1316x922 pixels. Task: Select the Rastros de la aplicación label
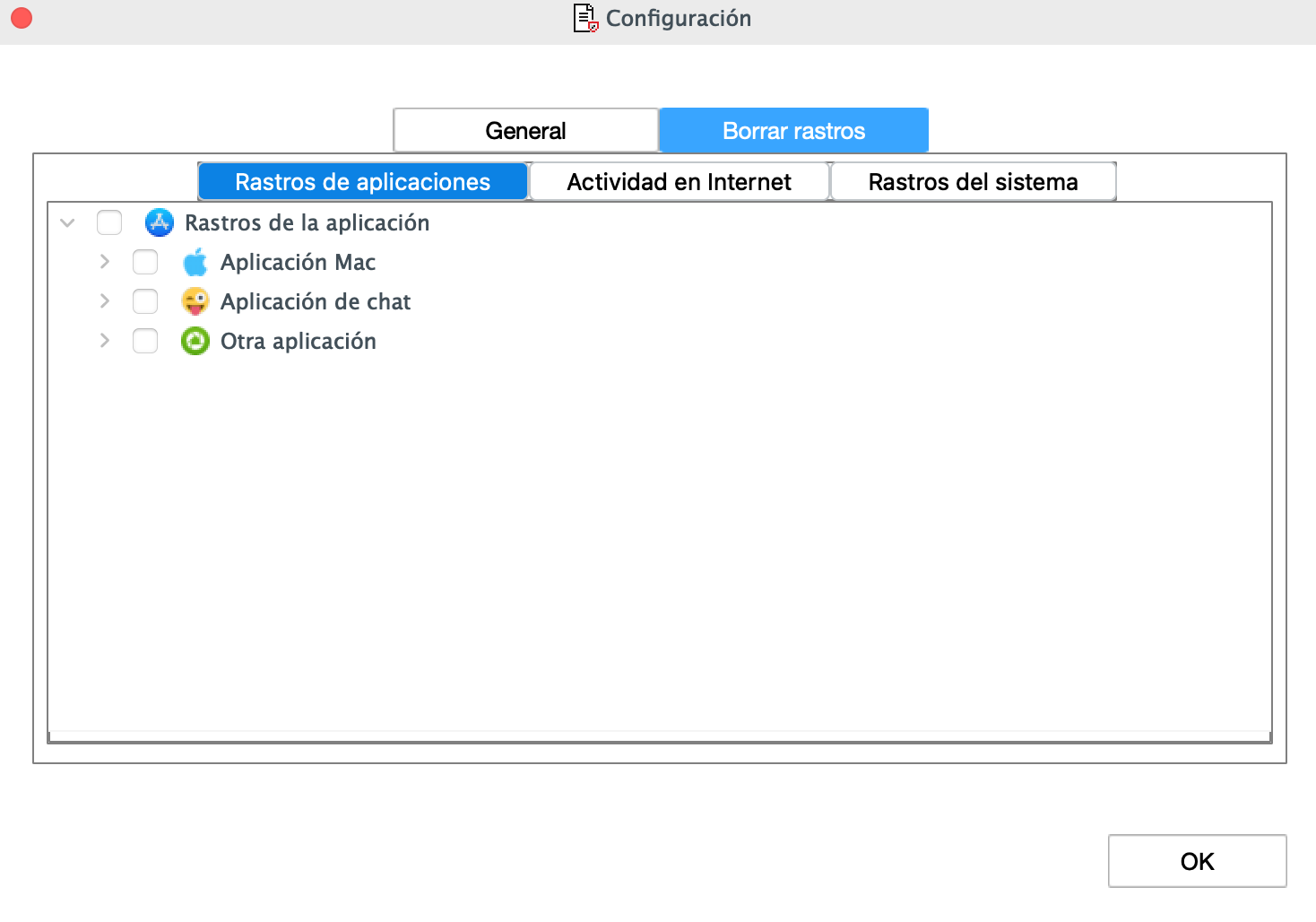307,222
